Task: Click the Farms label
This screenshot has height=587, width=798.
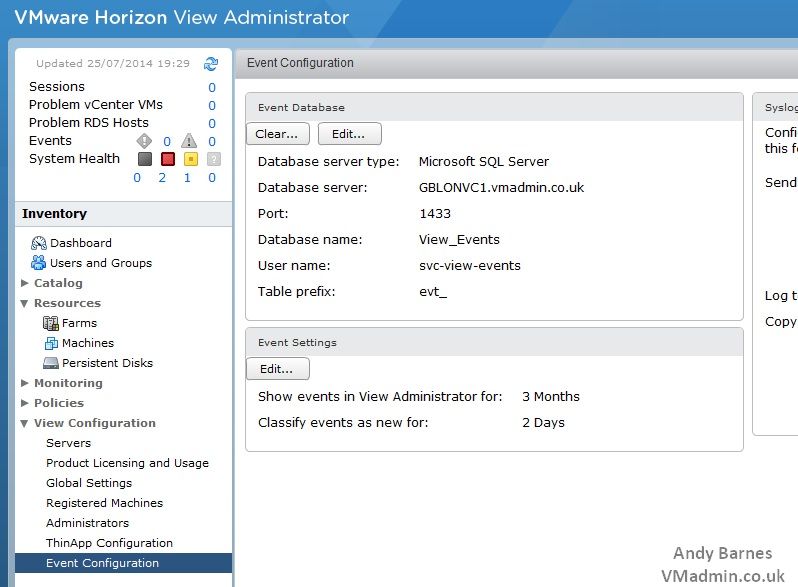Action: tap(79, 323)
